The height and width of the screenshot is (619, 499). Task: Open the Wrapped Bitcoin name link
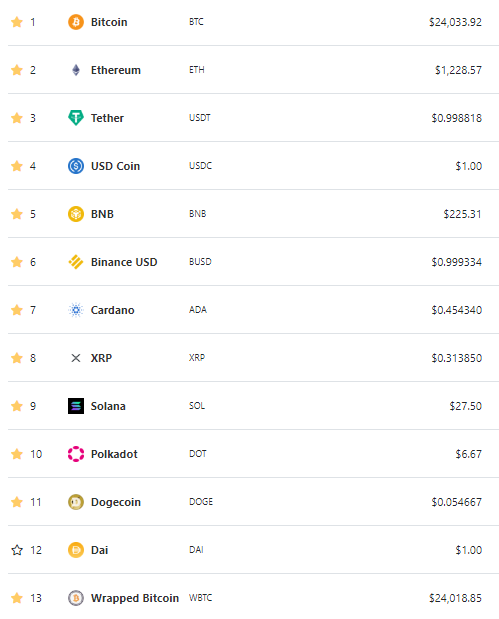click(135, 598)
